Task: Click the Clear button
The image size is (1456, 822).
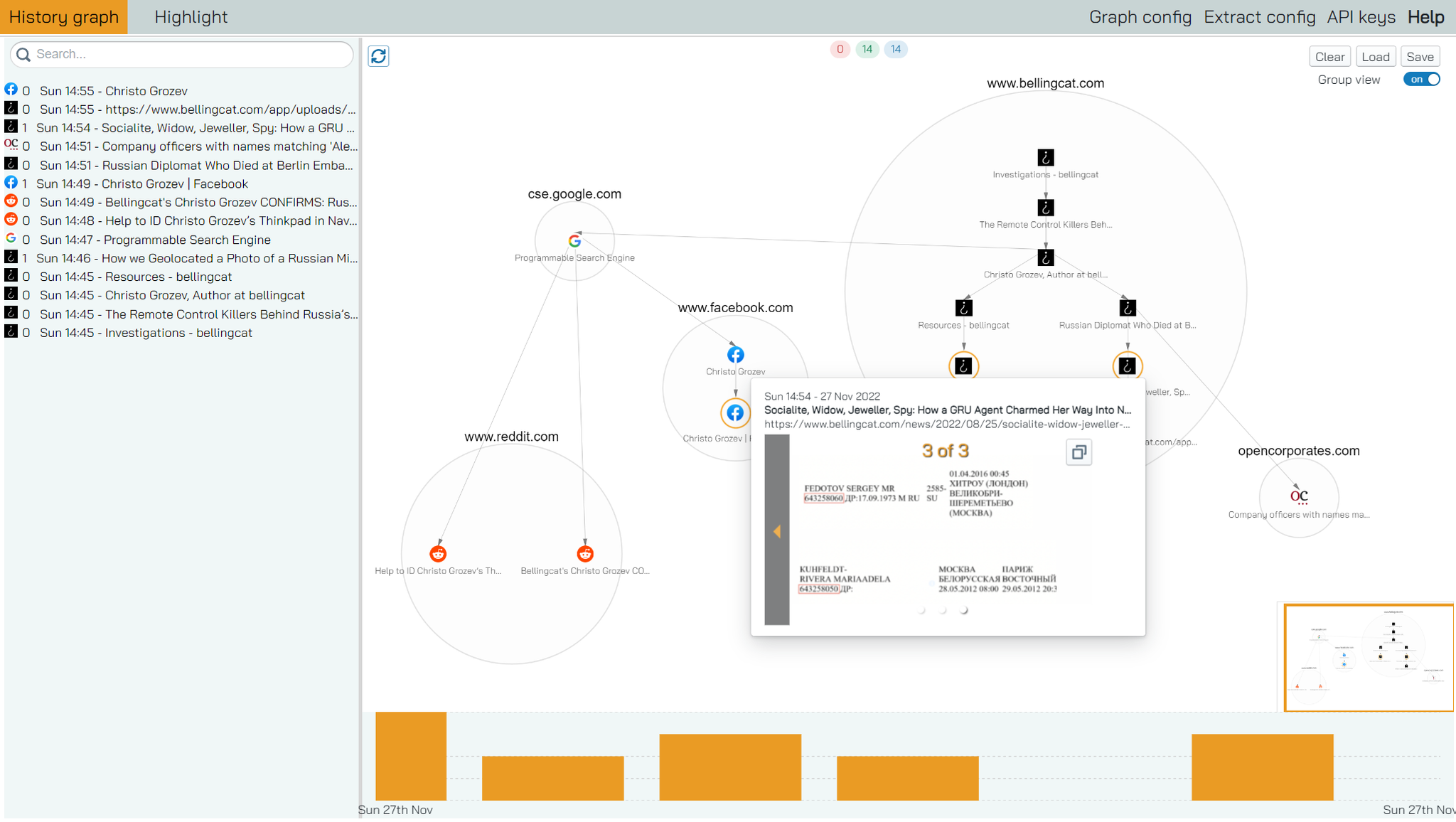Action: click(x=1329, y=57)
